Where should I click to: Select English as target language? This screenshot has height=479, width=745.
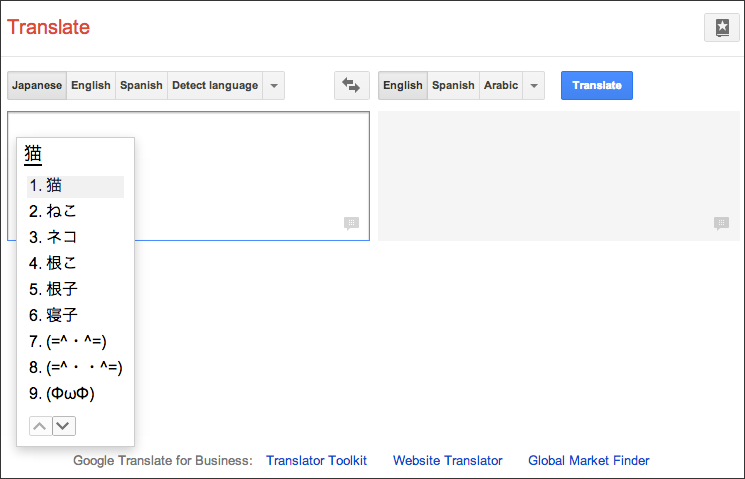point(403,86)
